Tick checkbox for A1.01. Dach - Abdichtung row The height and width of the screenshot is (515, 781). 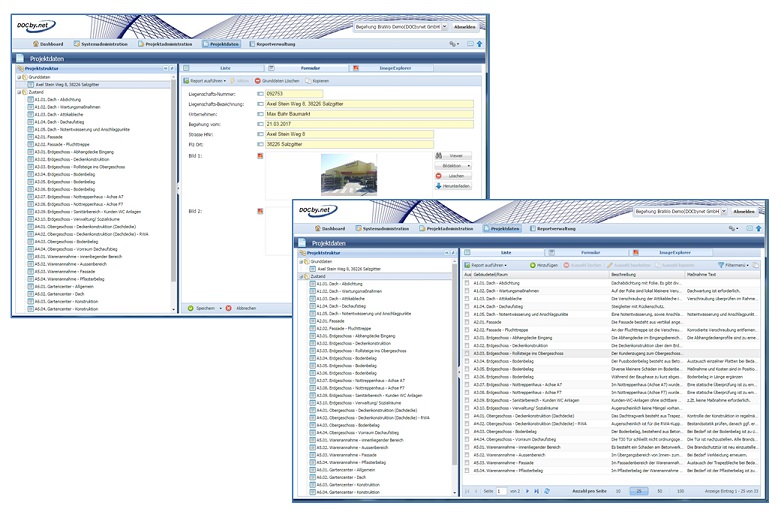467,283
